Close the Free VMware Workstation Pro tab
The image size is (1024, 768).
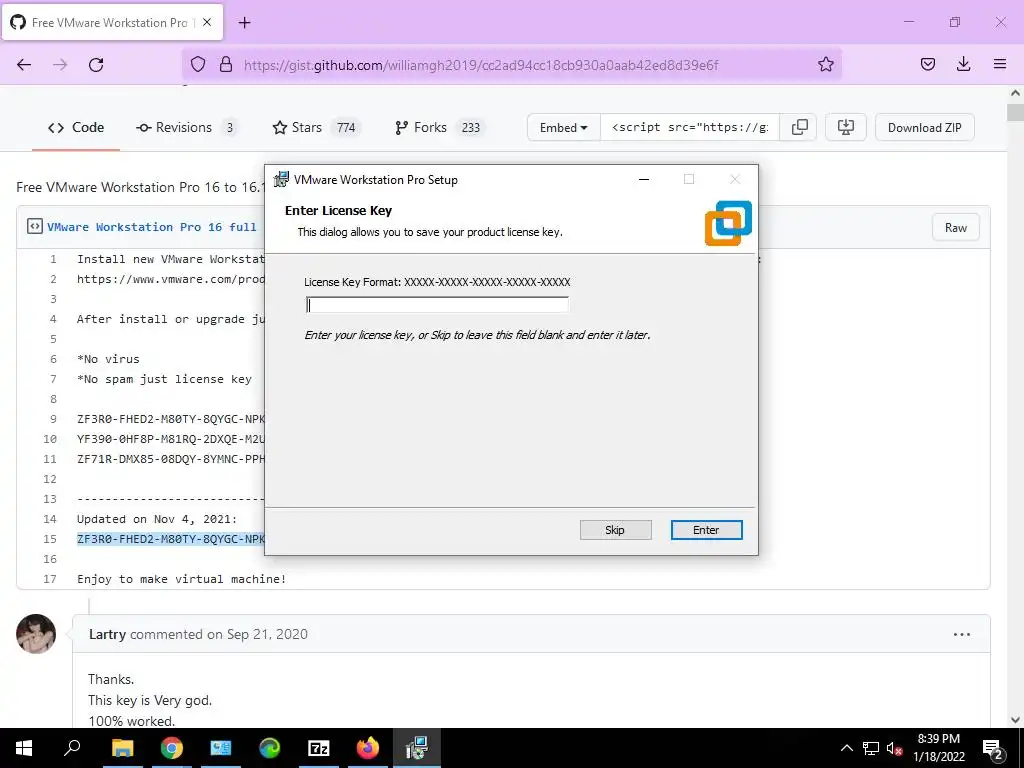207,22
